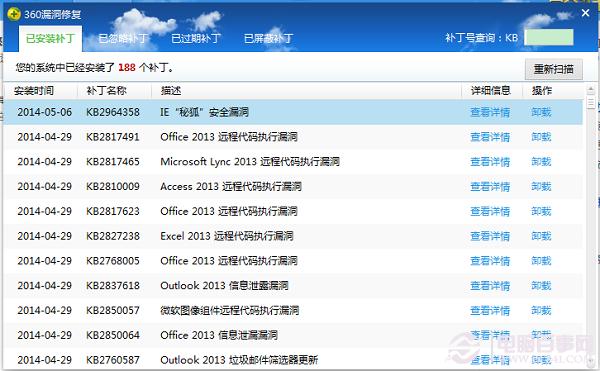
Task: View details for KB2827238
Action: click(490, 236)
